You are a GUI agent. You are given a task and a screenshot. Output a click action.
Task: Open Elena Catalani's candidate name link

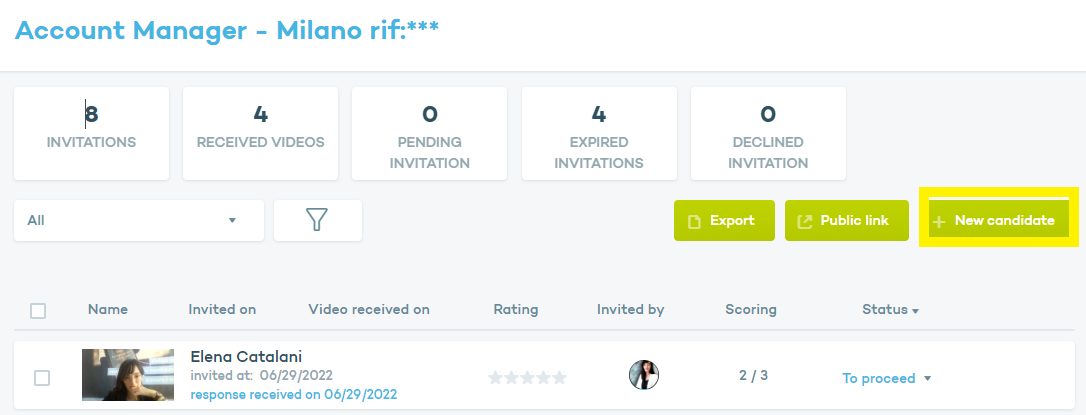coord(246,357)
